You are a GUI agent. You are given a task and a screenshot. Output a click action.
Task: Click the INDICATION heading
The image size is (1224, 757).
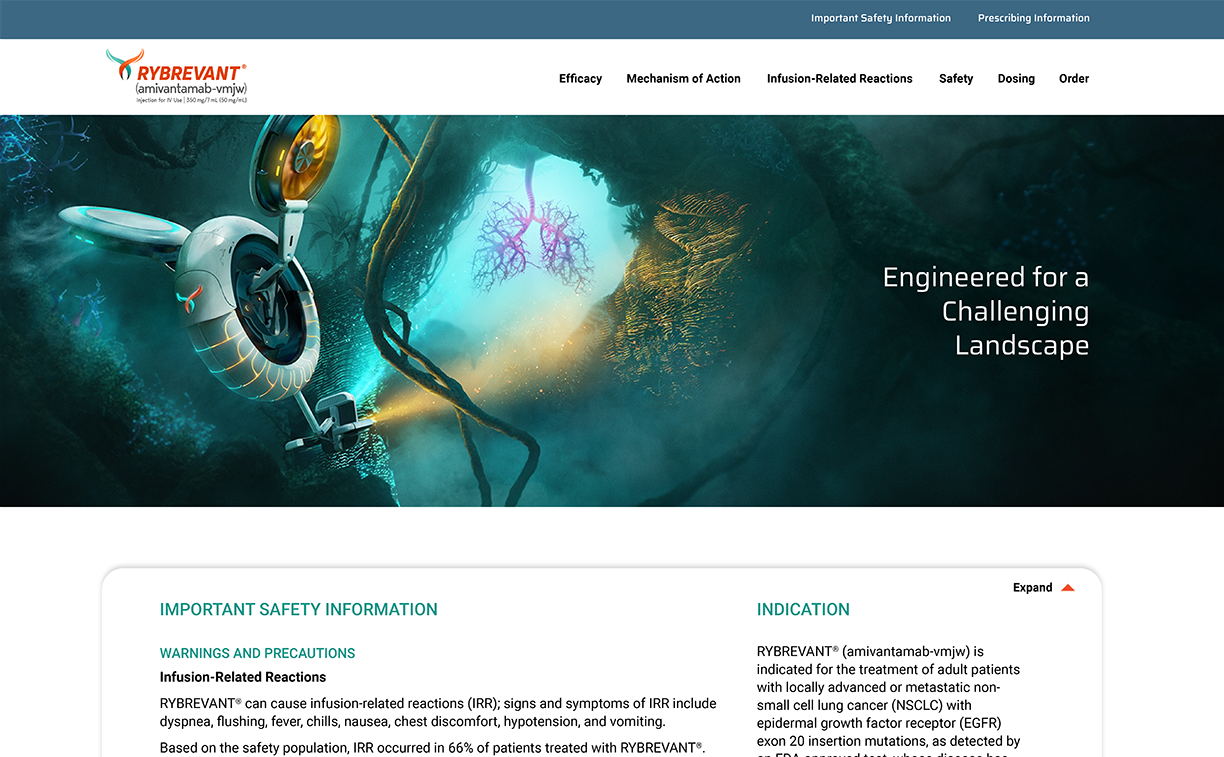click(x=803, y=610)
